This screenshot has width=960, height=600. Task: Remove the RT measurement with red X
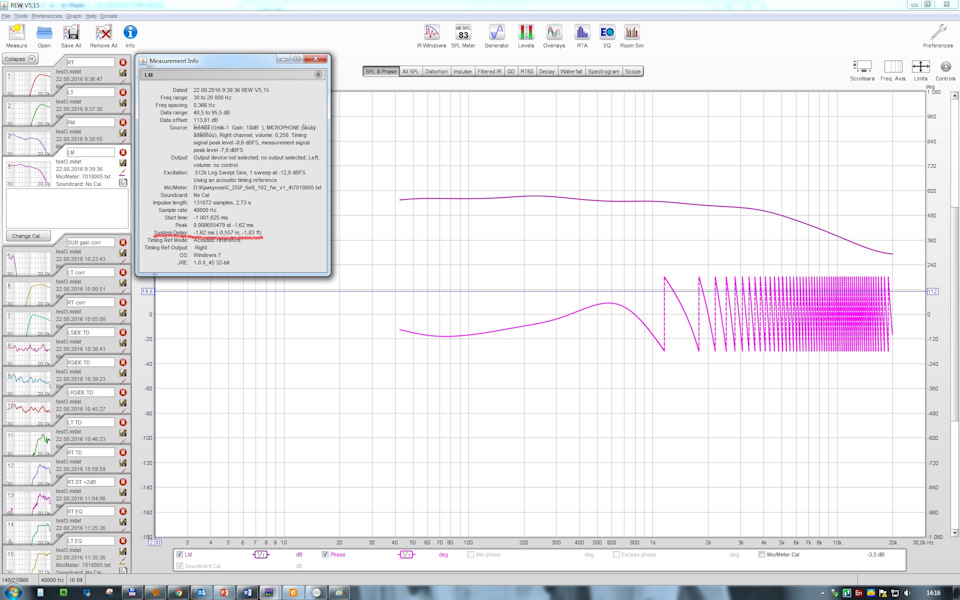(x=123, y=62)
